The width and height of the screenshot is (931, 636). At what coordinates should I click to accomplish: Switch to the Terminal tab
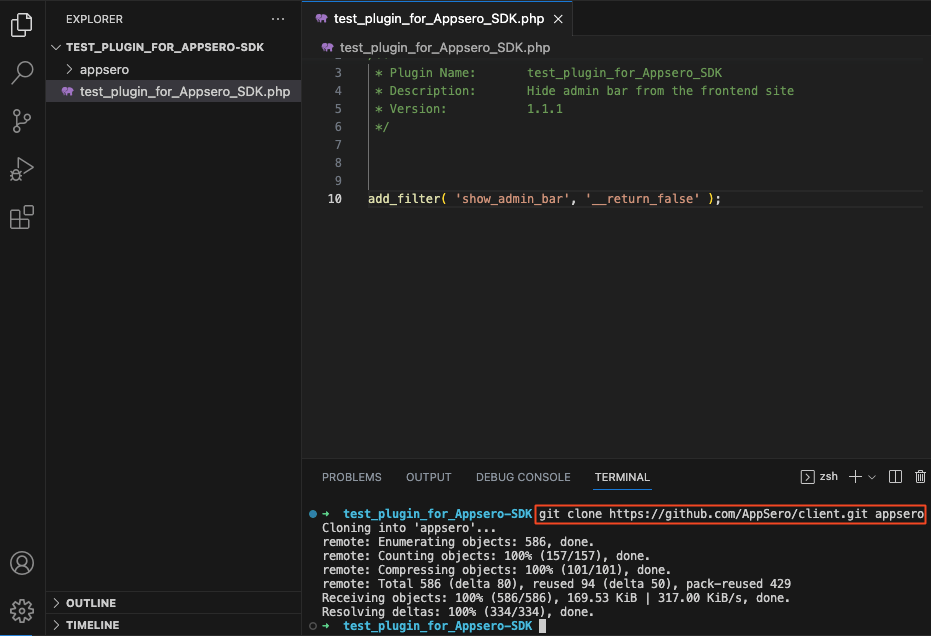[x=622, y=477]
